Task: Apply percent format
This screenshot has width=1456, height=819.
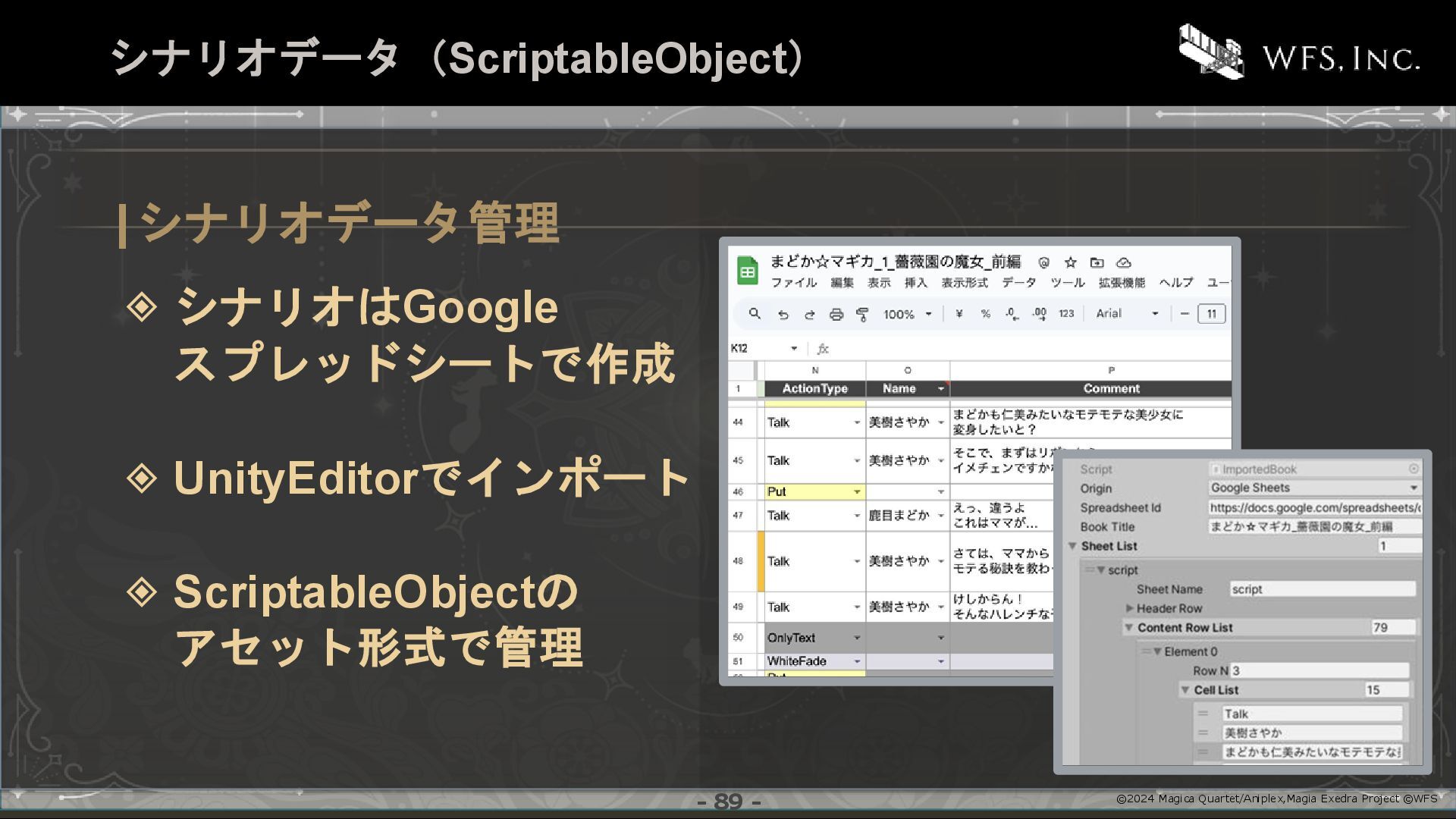Action: [985, 313]
